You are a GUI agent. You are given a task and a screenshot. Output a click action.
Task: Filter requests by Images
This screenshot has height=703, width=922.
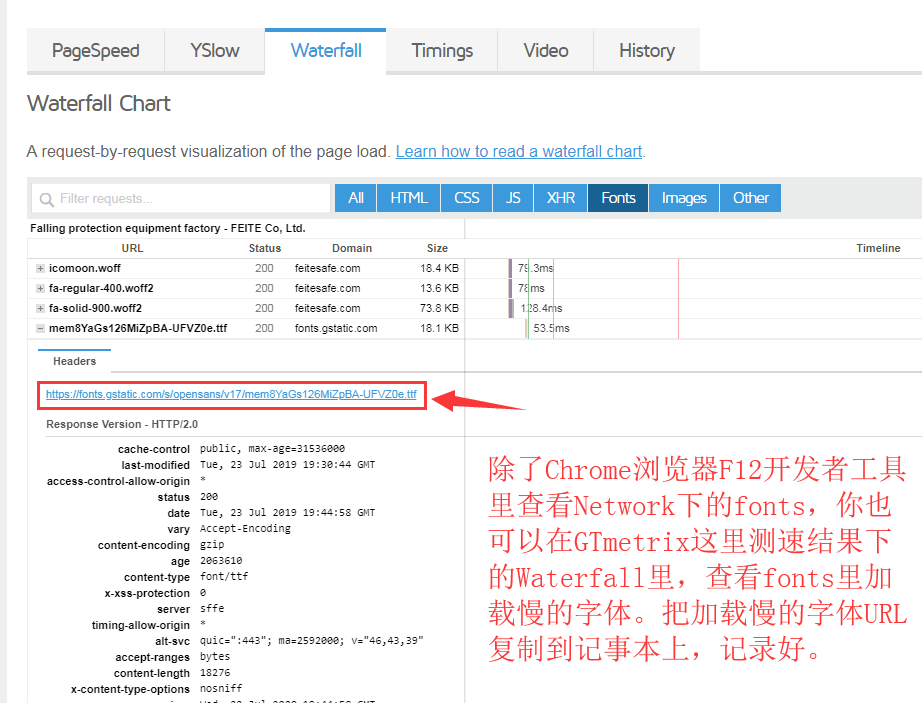pos(684,198)
